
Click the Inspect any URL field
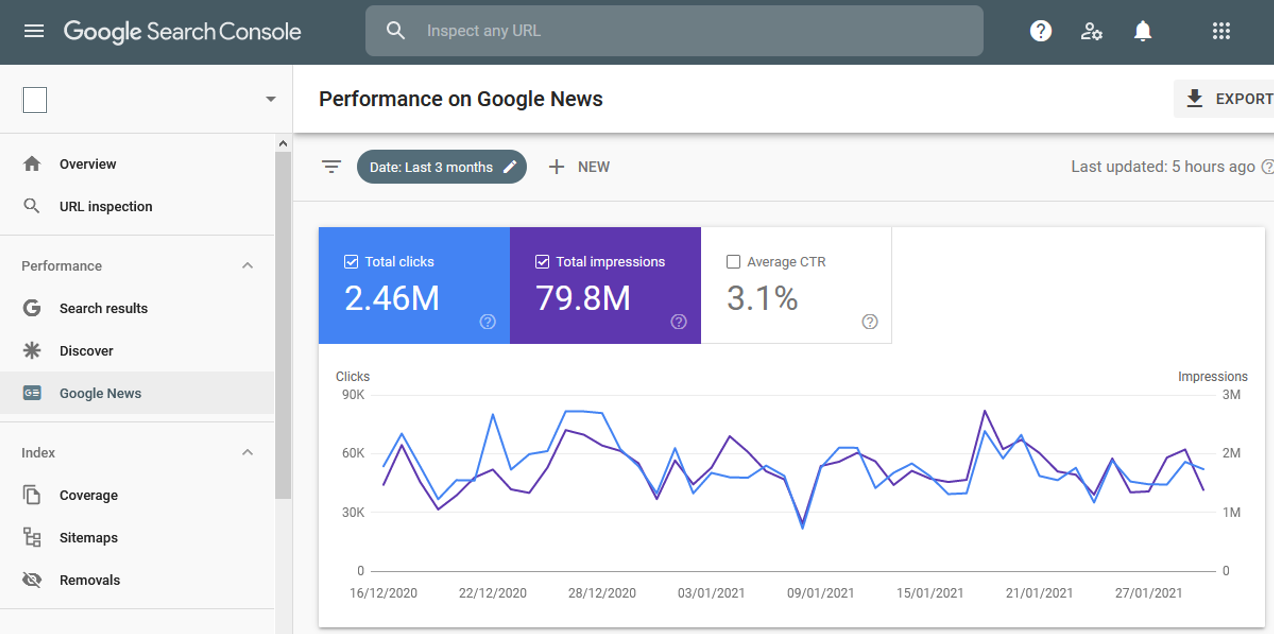(674, 31)
